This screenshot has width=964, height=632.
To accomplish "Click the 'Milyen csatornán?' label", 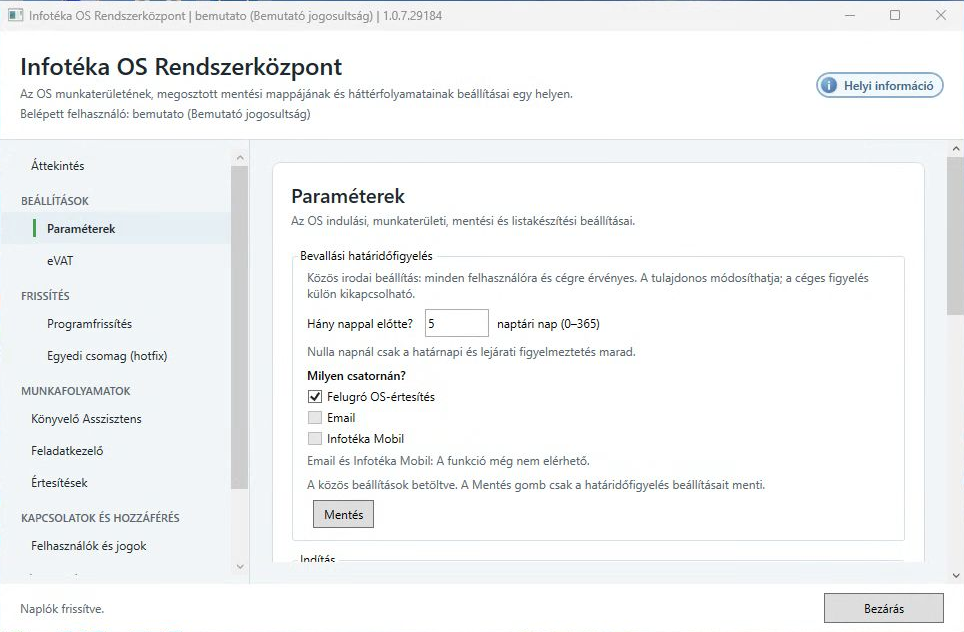I will click(357, 376).
